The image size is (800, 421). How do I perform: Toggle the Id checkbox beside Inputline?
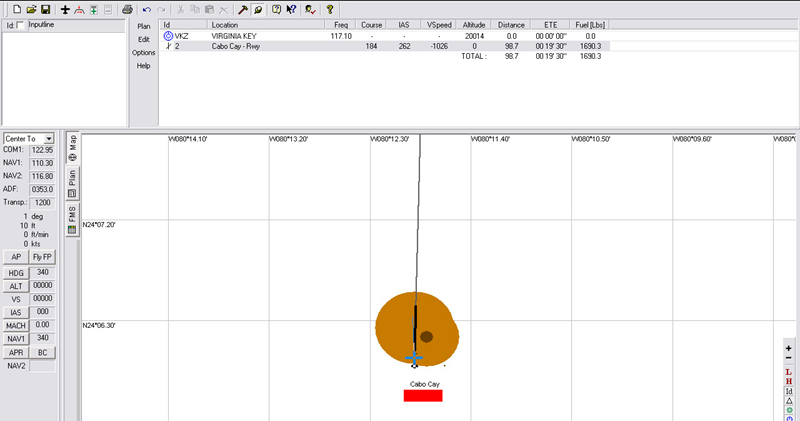tap(21, 24)
